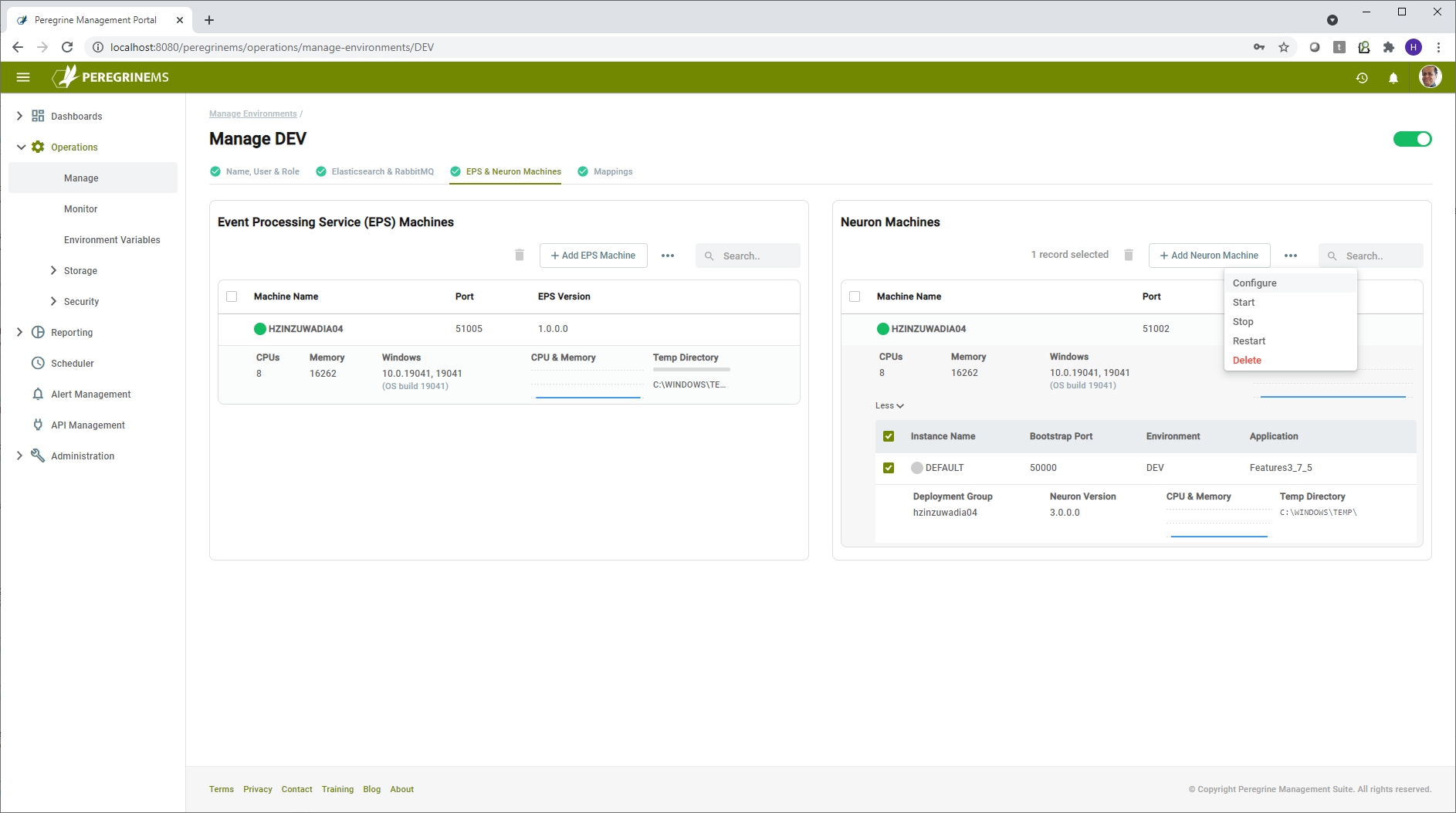Image resolution: width=1456 pixels, height=813 pixels.
Task: Go back with the browser back arrow
Action: tap(18, 47)
